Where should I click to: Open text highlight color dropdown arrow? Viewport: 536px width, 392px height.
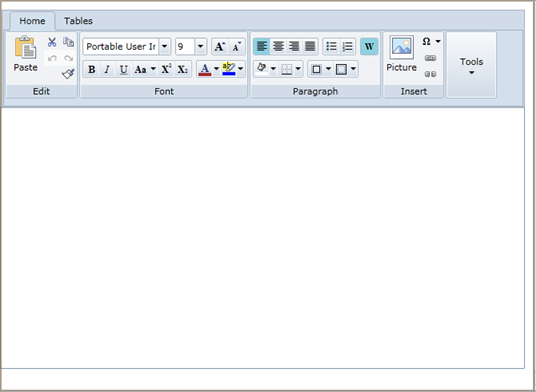tap(241, 69)
